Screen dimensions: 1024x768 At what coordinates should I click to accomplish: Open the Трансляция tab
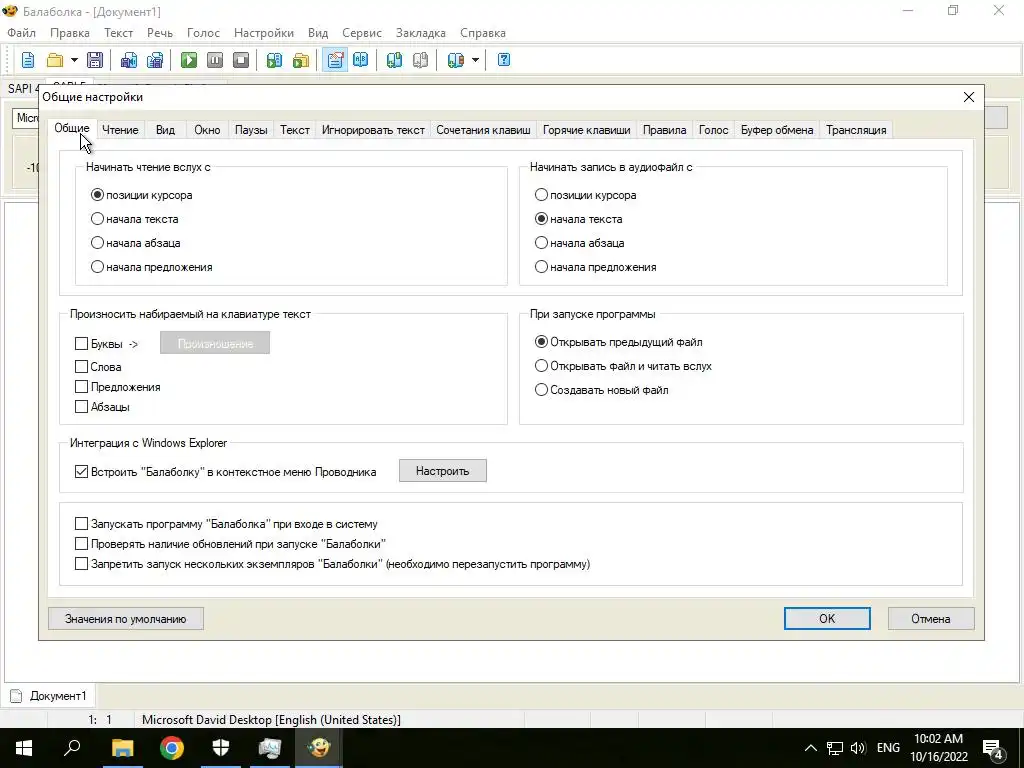[x=856, y=130]
